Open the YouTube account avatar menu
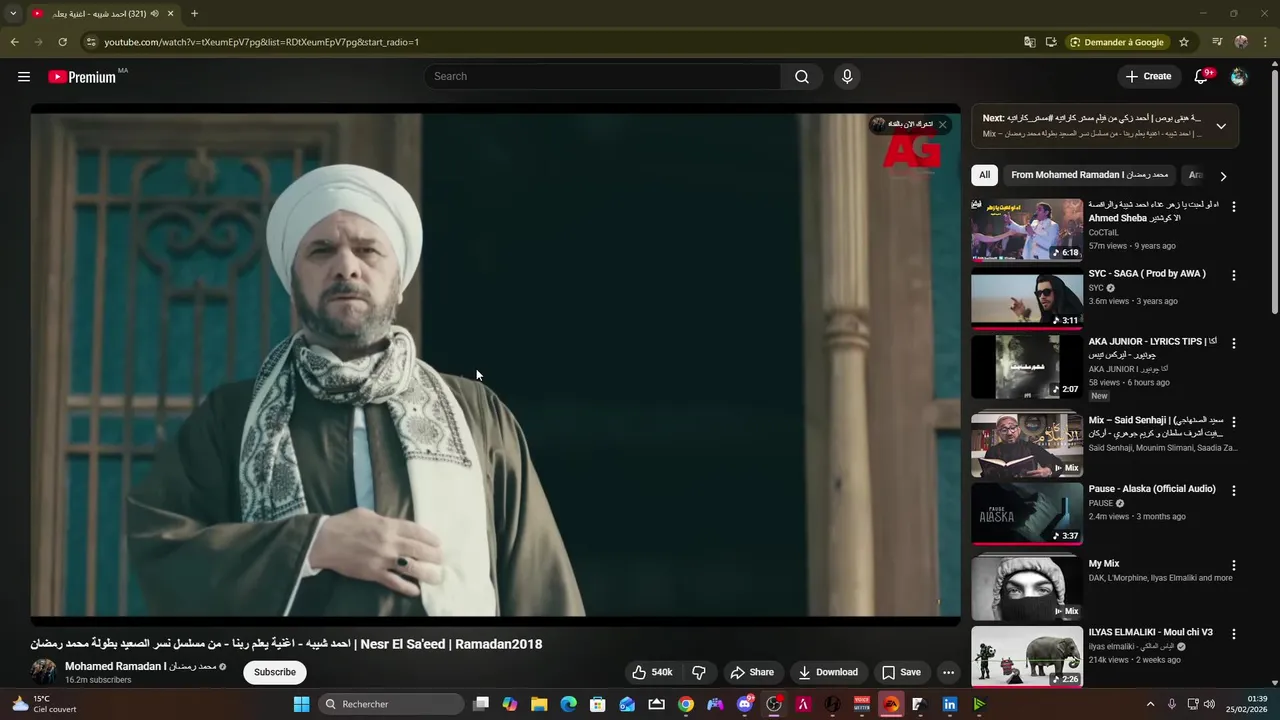1280x720 pixels. click(1239, 76)
